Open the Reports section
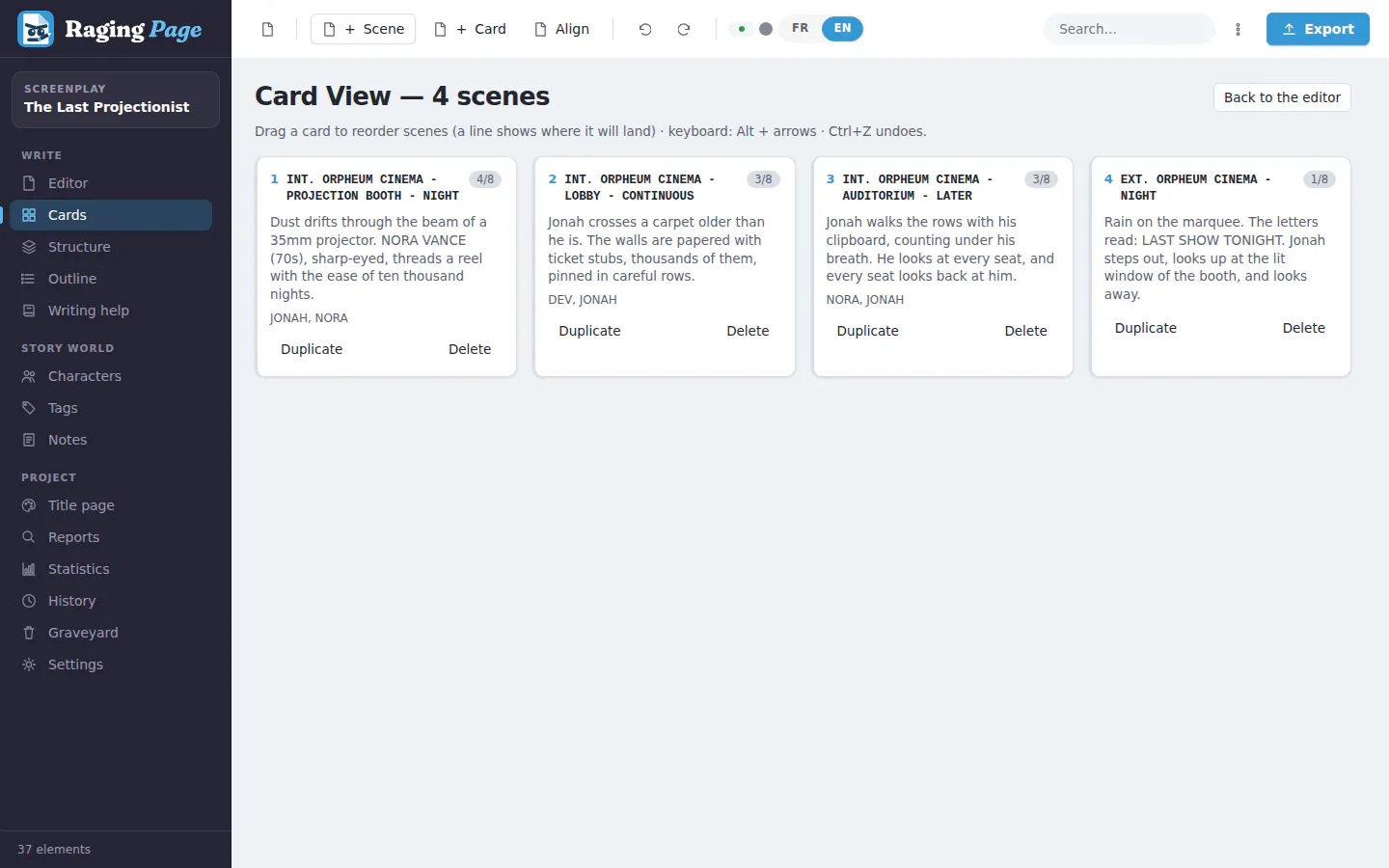1389x868 pixels. 111,537
